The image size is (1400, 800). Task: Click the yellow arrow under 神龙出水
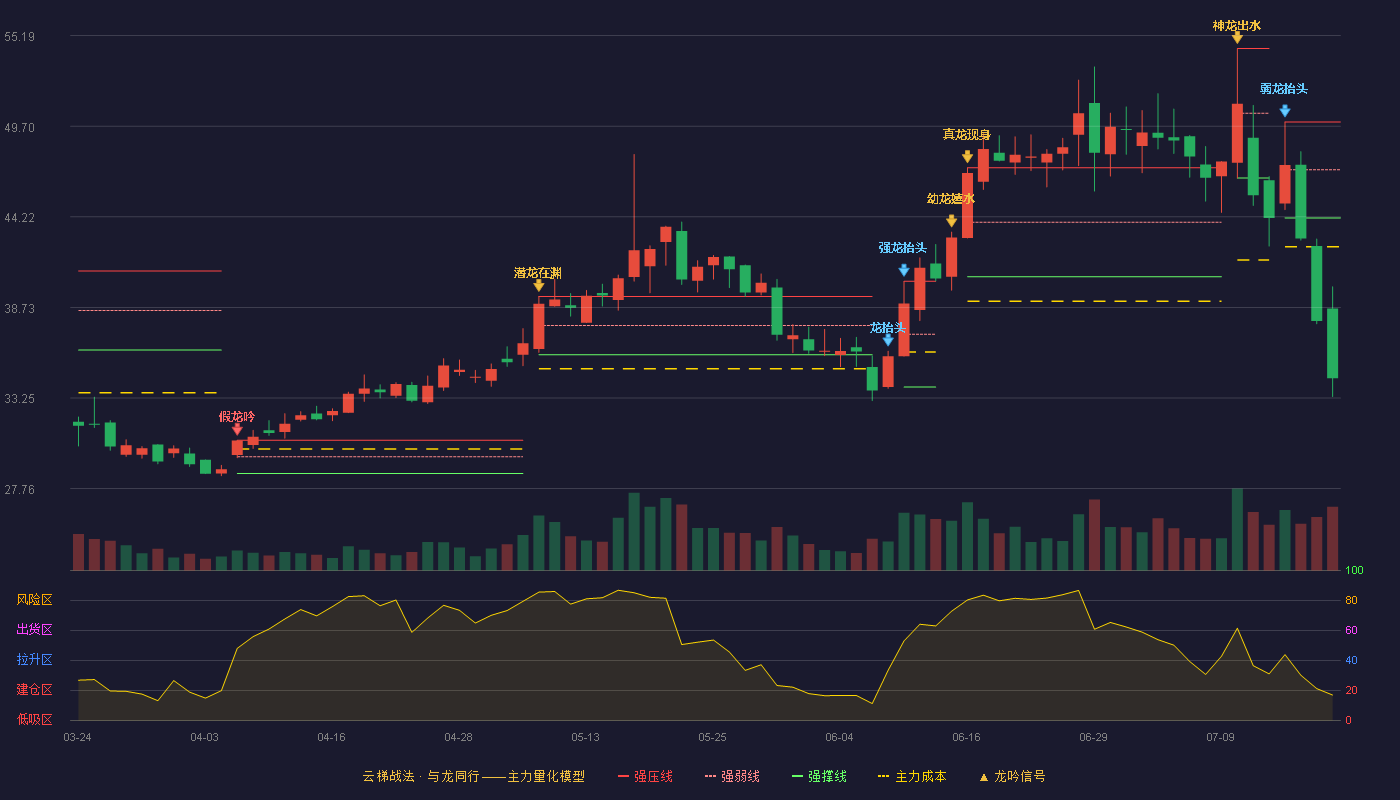point(1237,38)
